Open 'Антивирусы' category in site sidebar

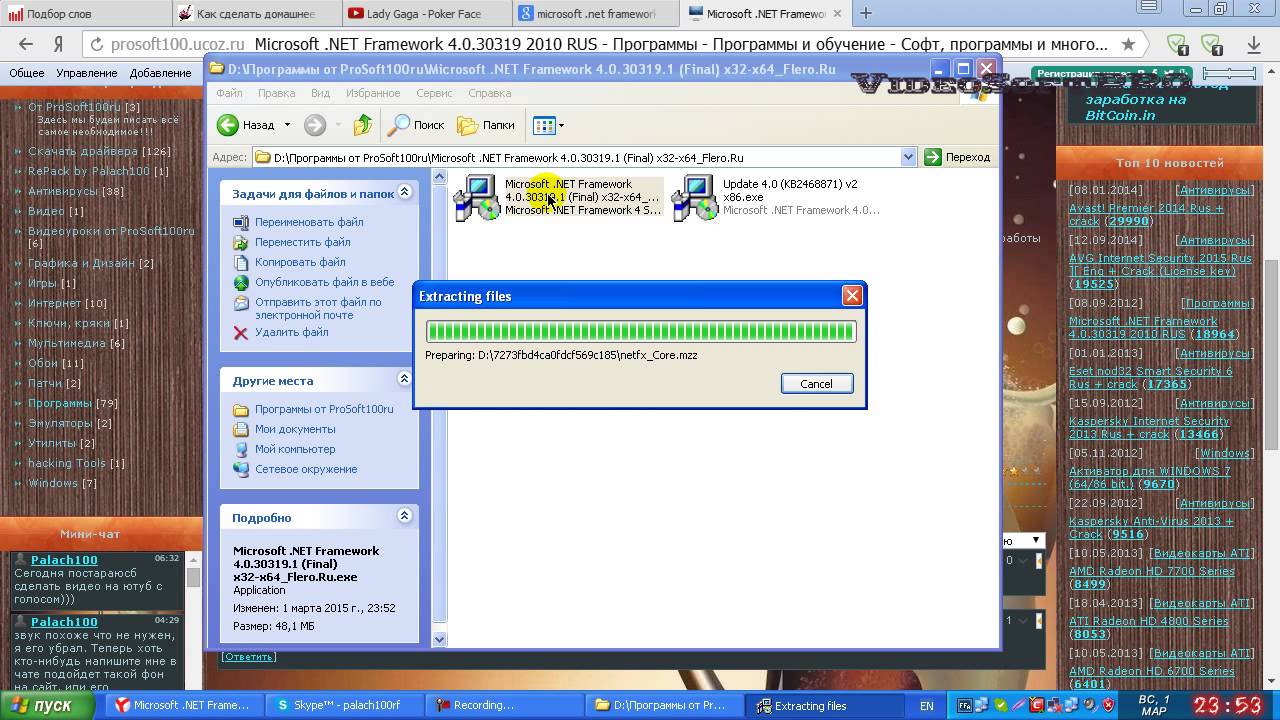pyautogui.click(x=63, y=191)
